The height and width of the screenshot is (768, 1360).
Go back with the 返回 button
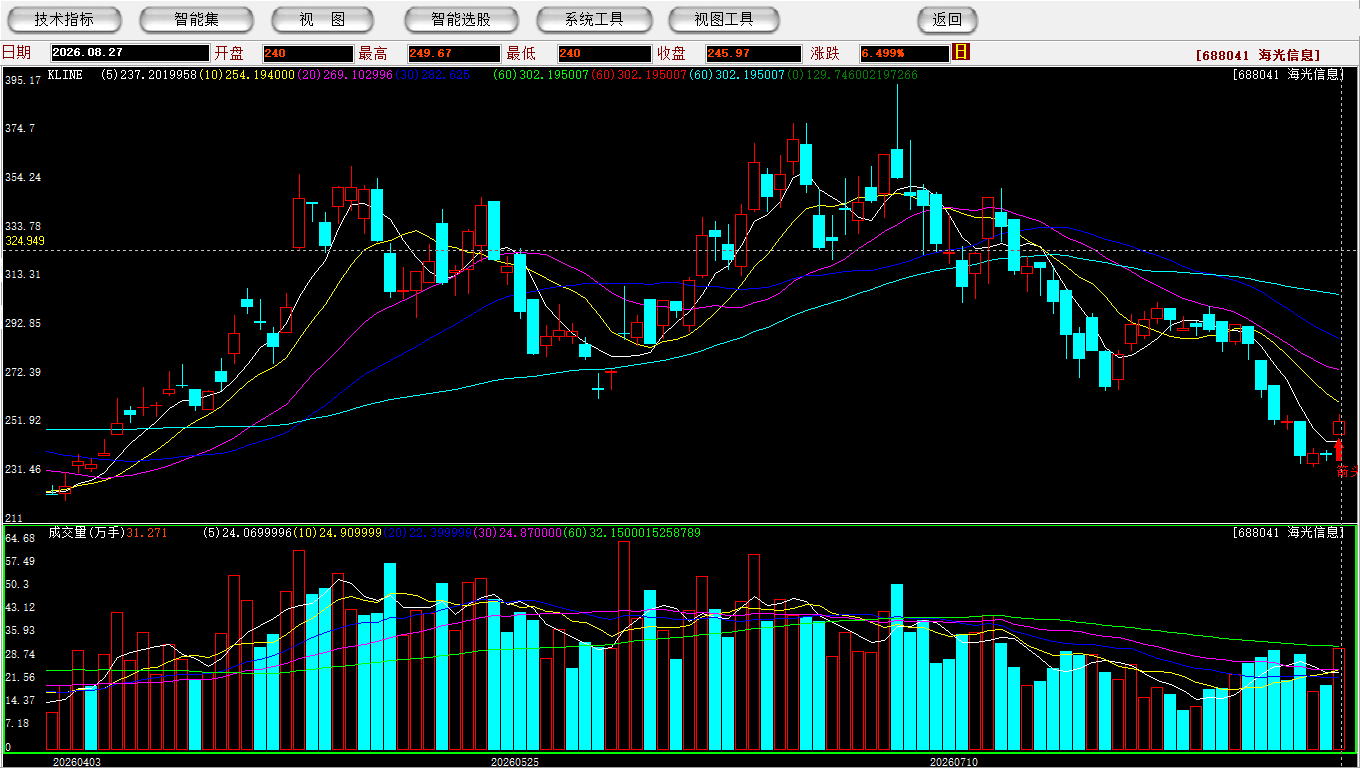[x=947, y=19]
